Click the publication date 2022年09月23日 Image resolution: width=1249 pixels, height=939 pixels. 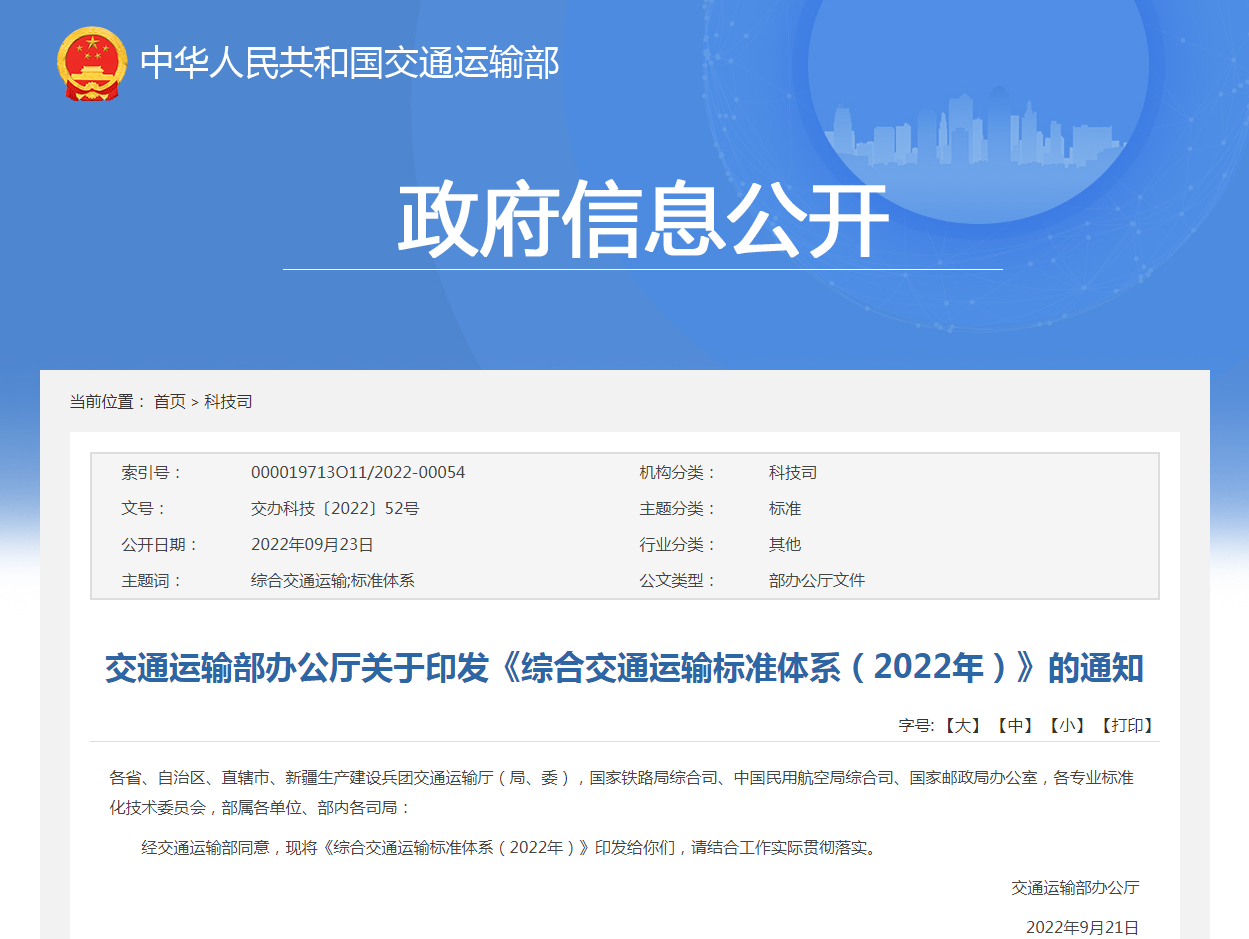311,544
